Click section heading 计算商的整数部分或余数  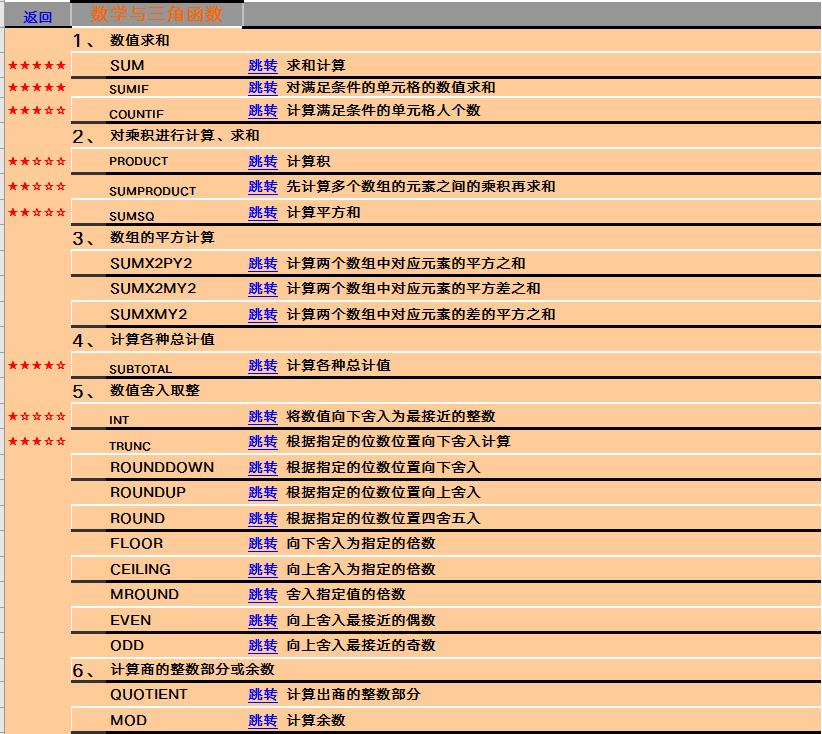coord(192,670)
